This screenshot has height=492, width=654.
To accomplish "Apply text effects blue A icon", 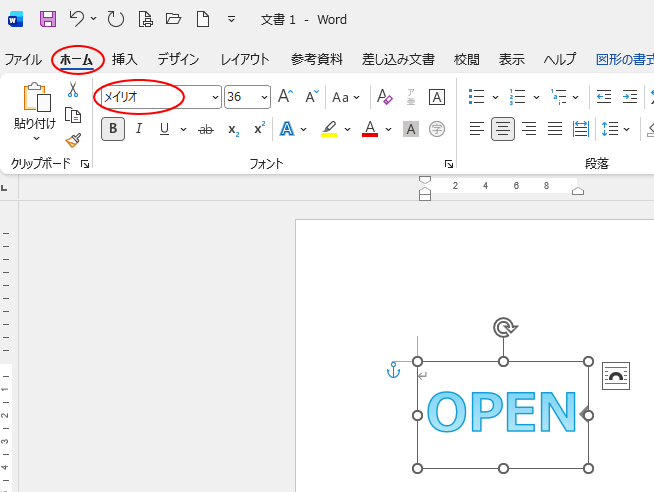I will (287, 129).
